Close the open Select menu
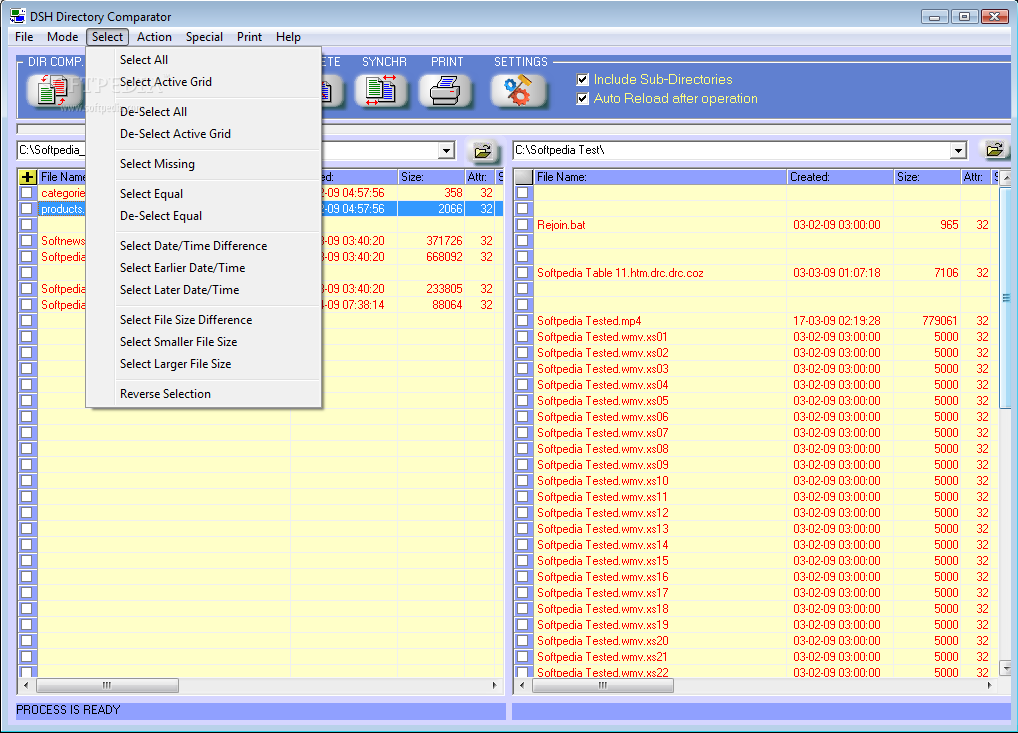1018x733 pixels. point(107,37)
